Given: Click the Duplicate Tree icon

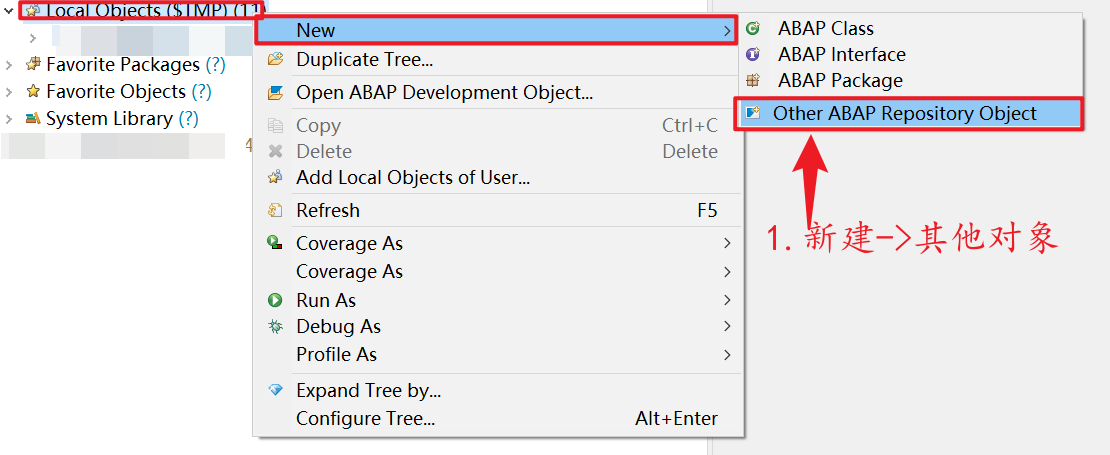Looking at the screenshot, I should coord(275,59).
